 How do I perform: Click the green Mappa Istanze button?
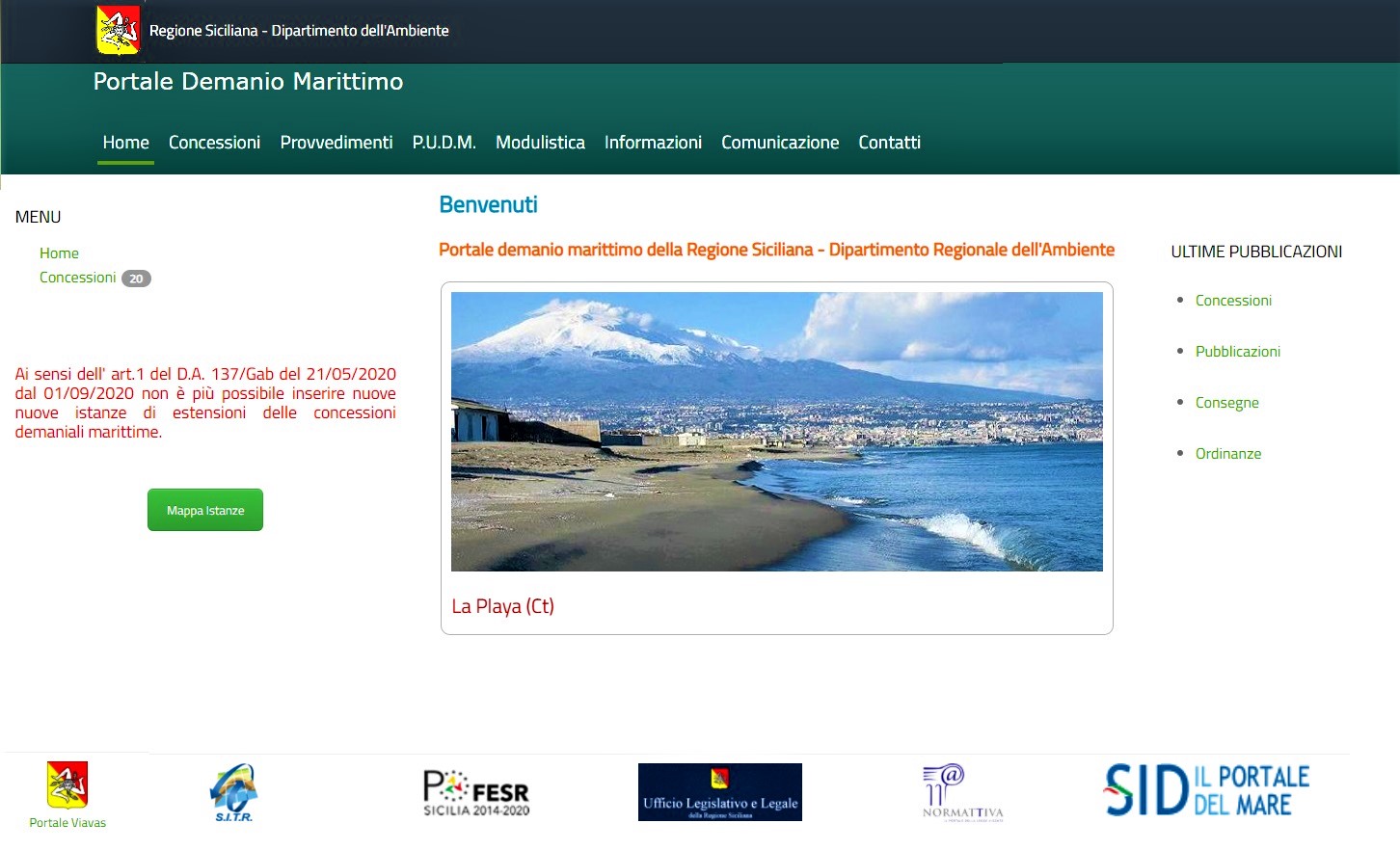[x=204, y=510]
